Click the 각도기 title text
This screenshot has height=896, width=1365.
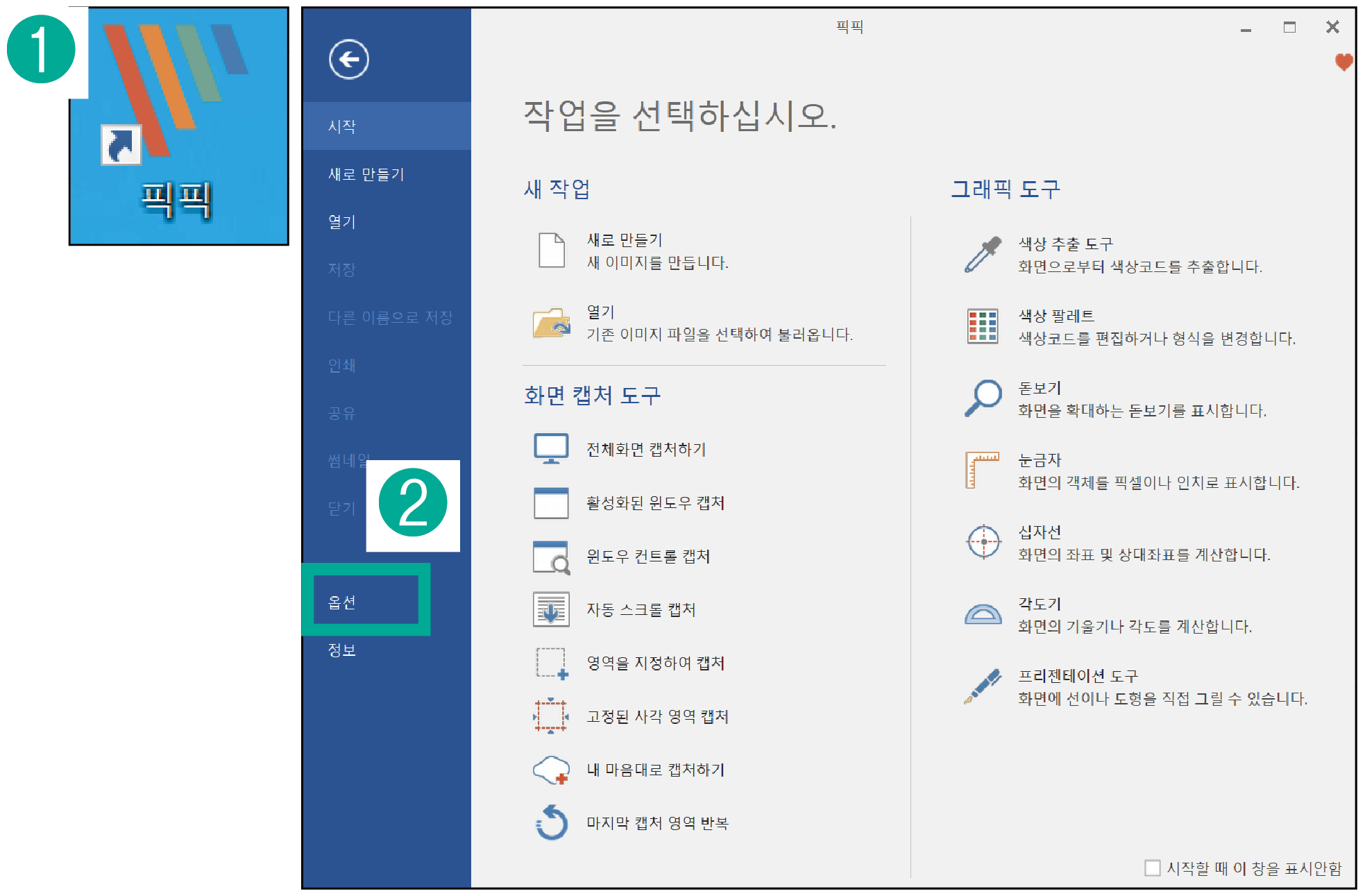(1040, 604)
